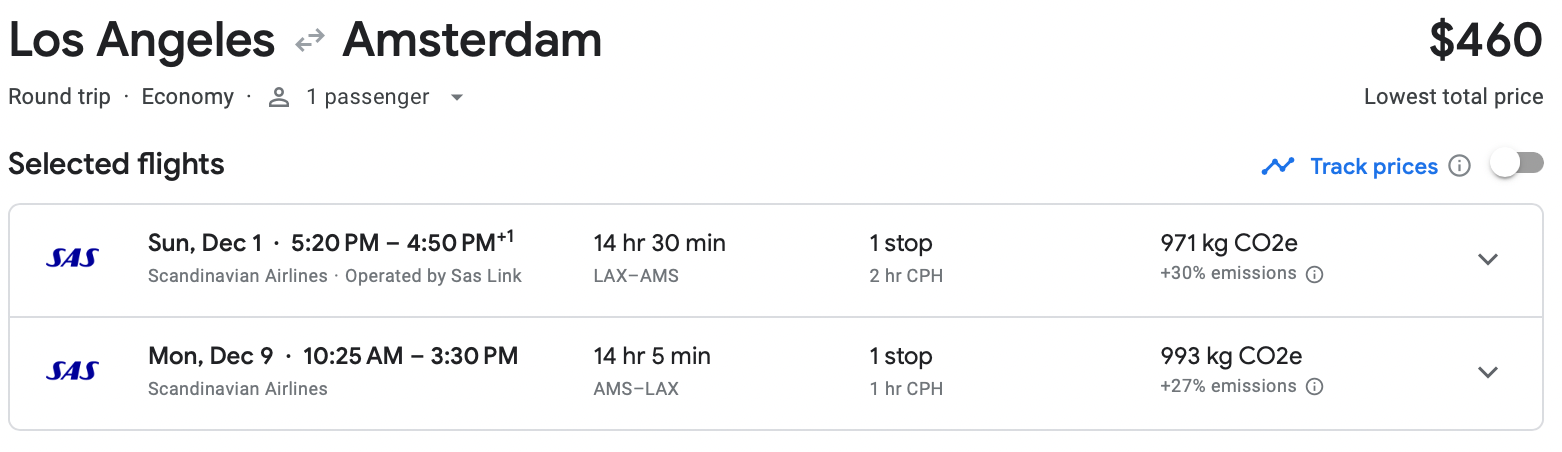
Task: Expand the Mon, Dec 9 flight details
Action: click(1488, 372)
